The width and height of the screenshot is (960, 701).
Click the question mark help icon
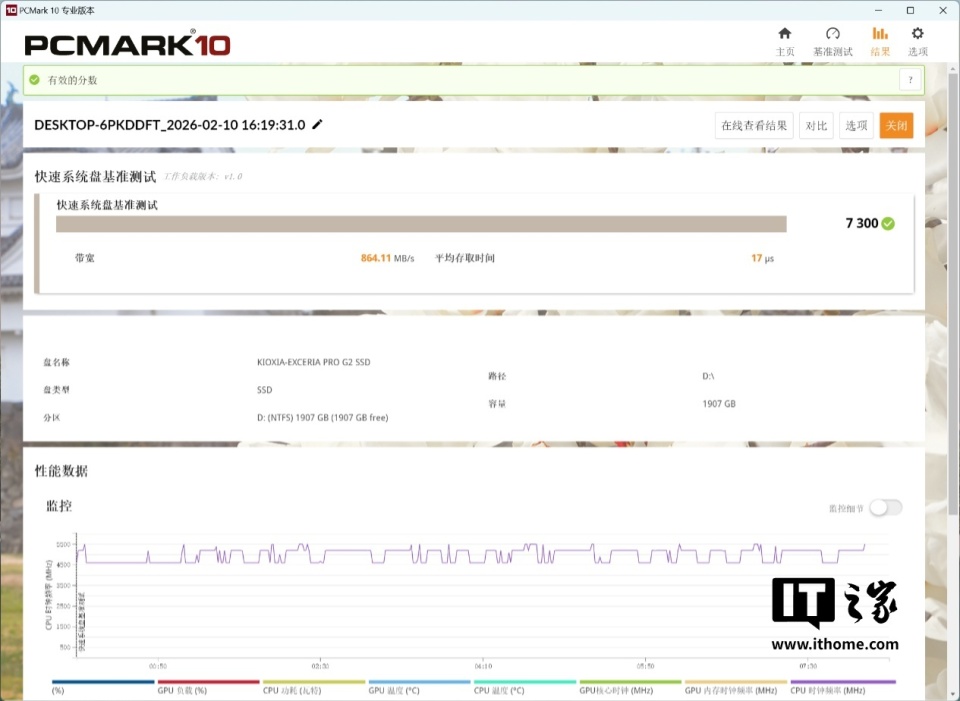coord(910,80)
